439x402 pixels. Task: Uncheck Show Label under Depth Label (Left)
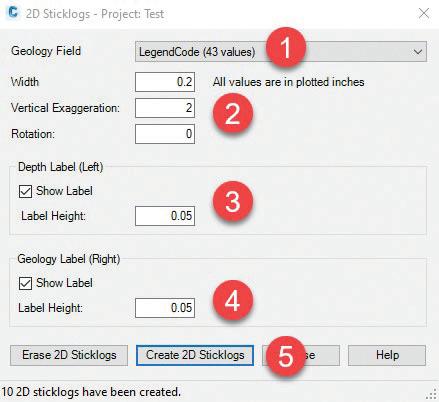[x=25, y=191]
